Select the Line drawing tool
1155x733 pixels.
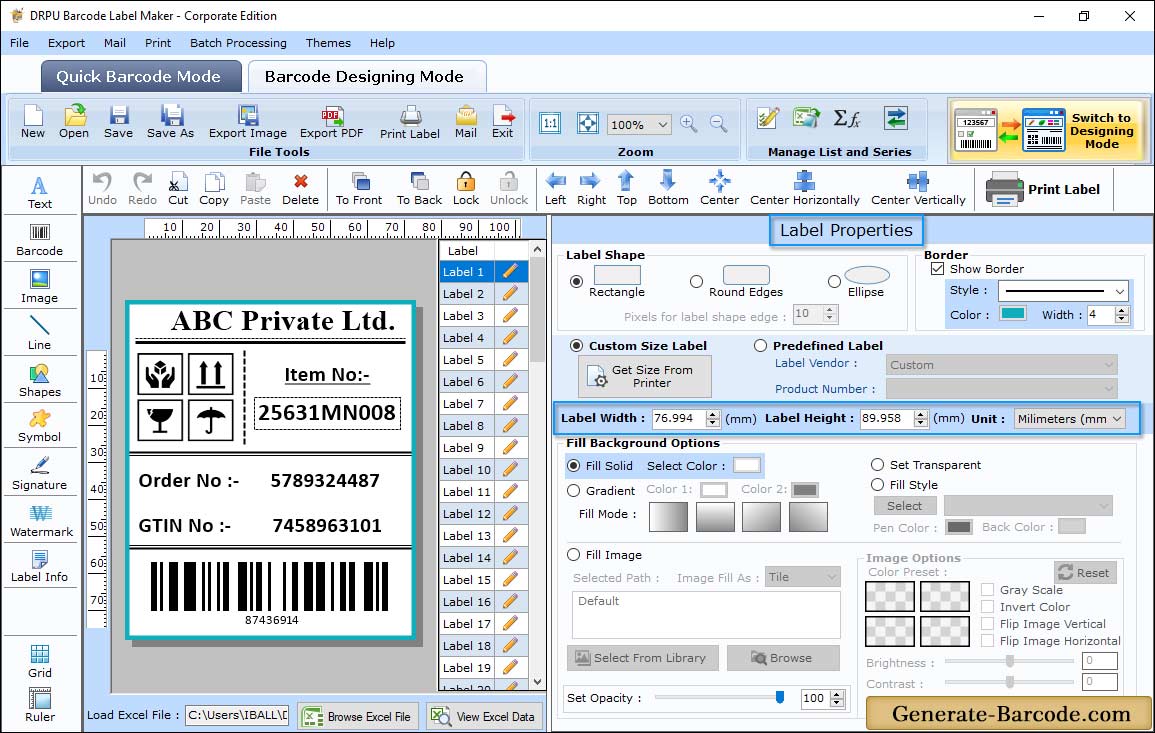pyautogui.click(x=40, y=333)
